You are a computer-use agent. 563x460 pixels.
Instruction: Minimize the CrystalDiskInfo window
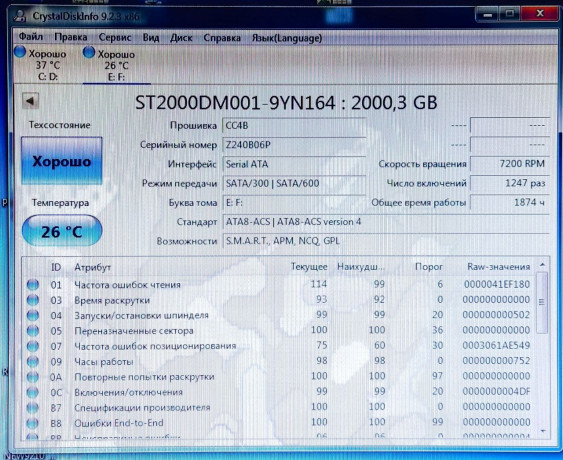(487, 14)
